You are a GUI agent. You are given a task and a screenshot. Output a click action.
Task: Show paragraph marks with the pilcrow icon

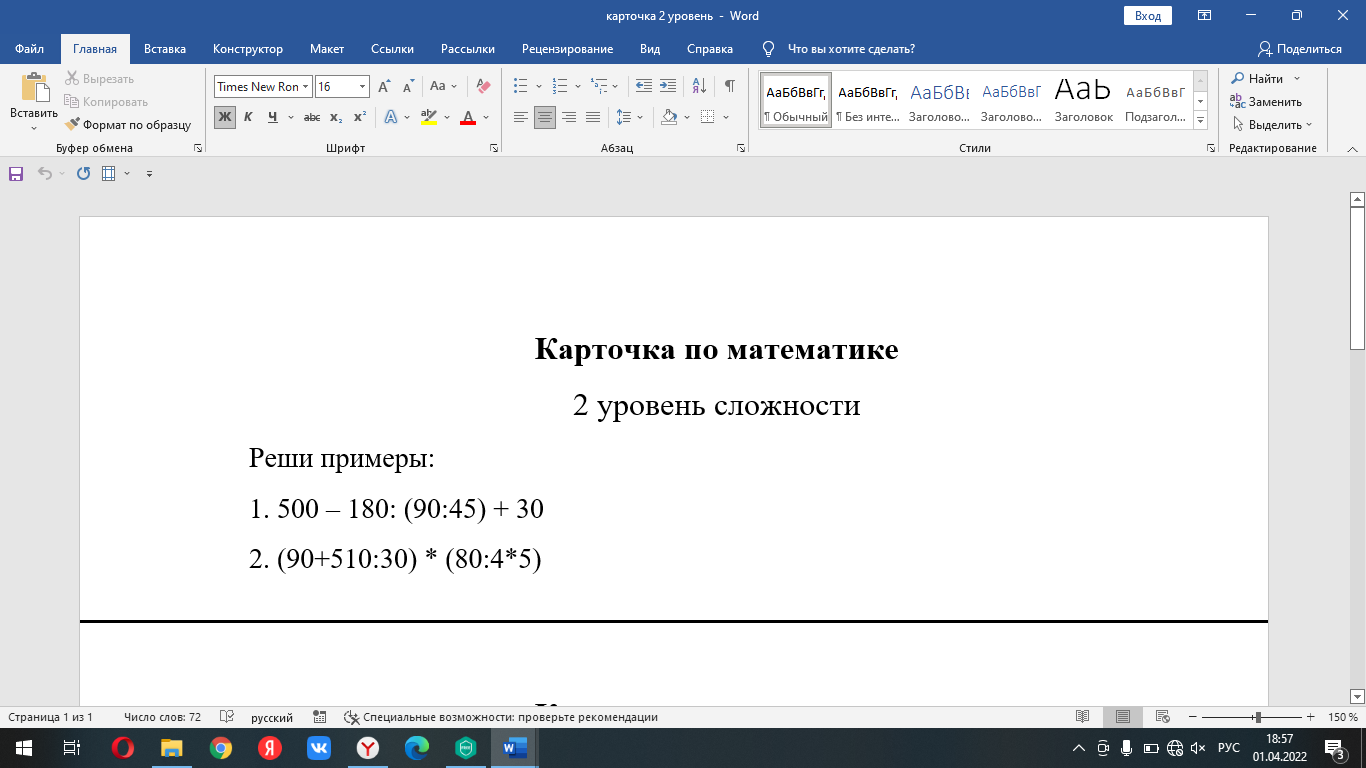click(x=729, y=86)
